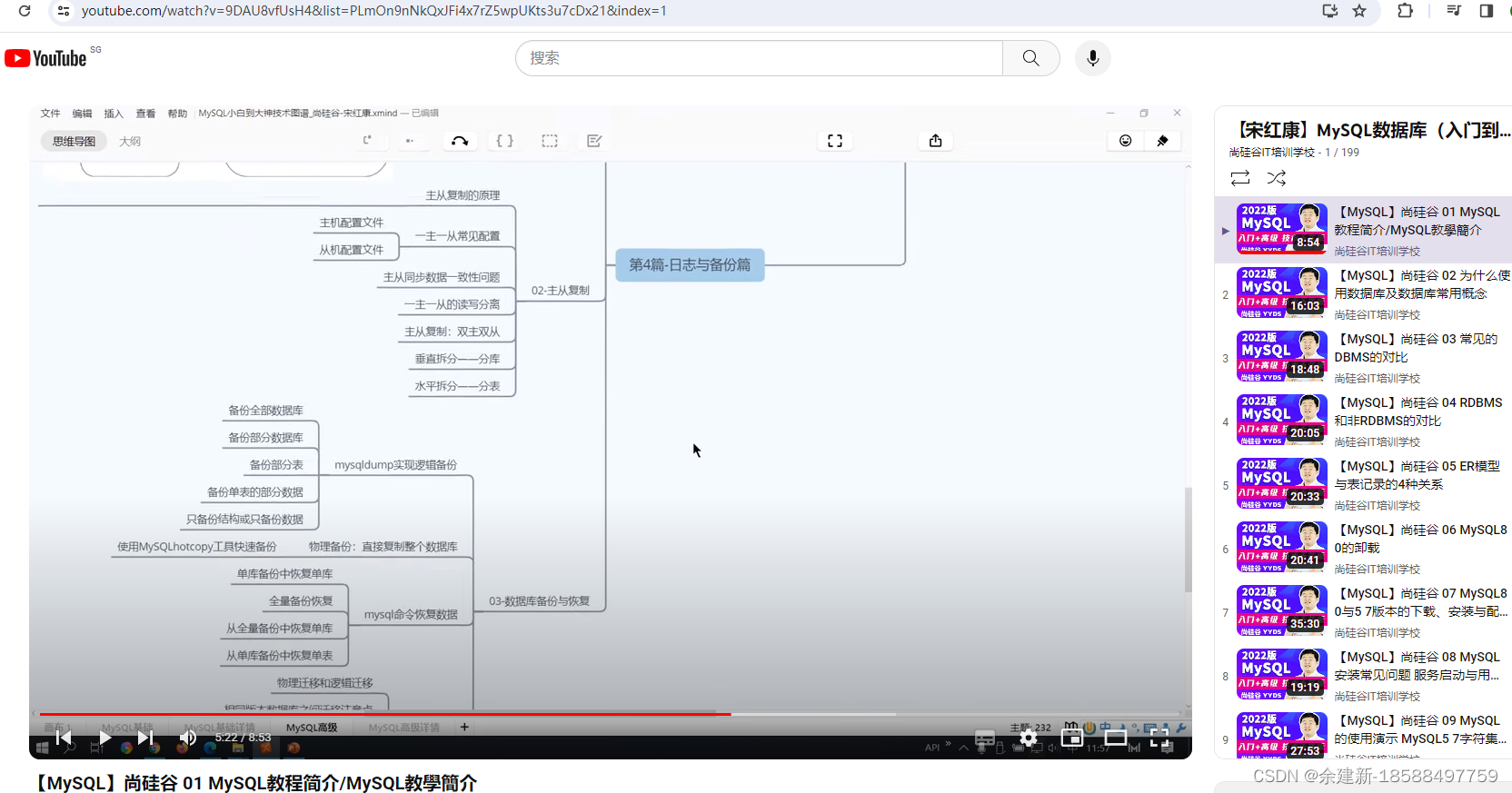Click the 35:30 thumbnail for video 07
This screenshot has height=793, width=1512.
[x=1281, y=610]
